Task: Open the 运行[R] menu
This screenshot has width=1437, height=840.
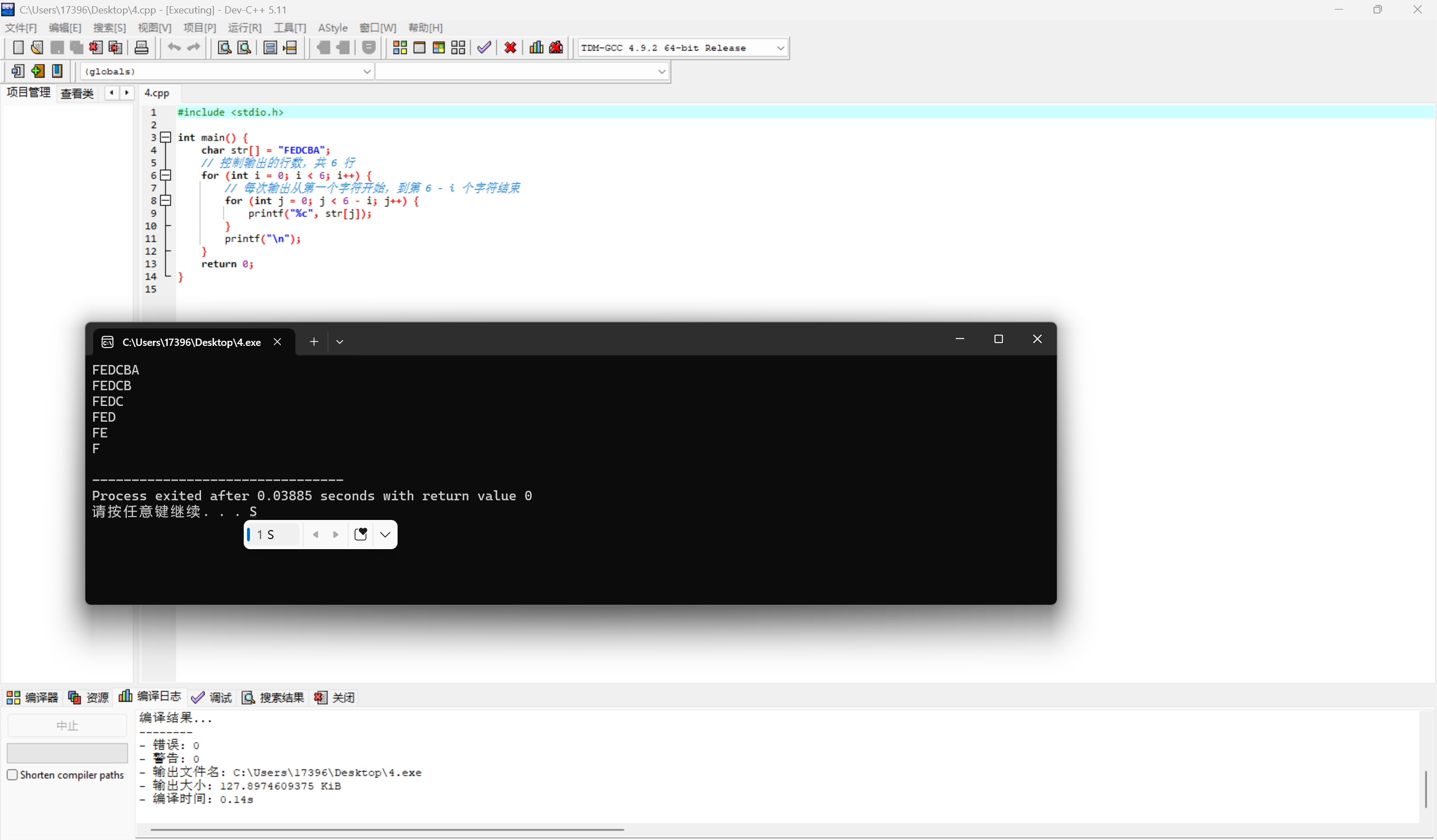Action: pyautogui.click(x=245, y=28)
